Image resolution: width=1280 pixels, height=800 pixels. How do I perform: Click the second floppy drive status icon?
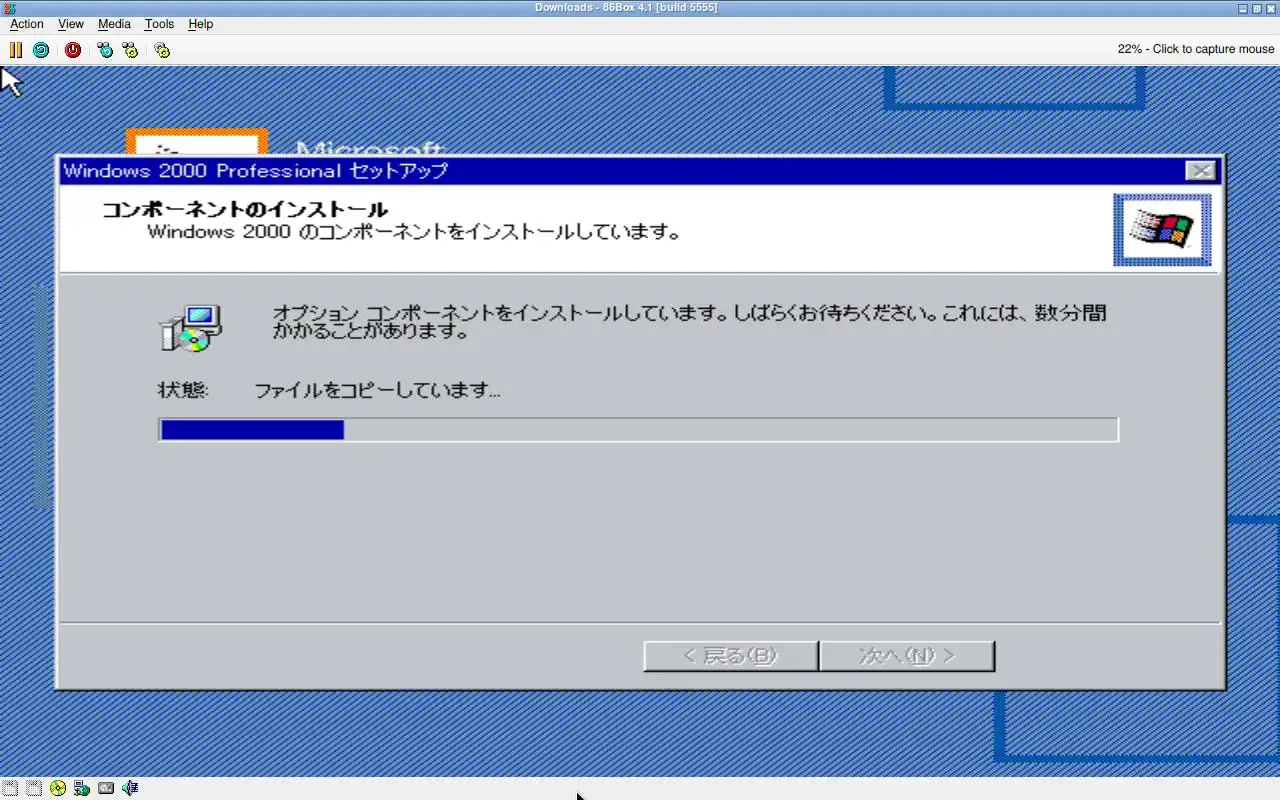click(x=34, y=788)
